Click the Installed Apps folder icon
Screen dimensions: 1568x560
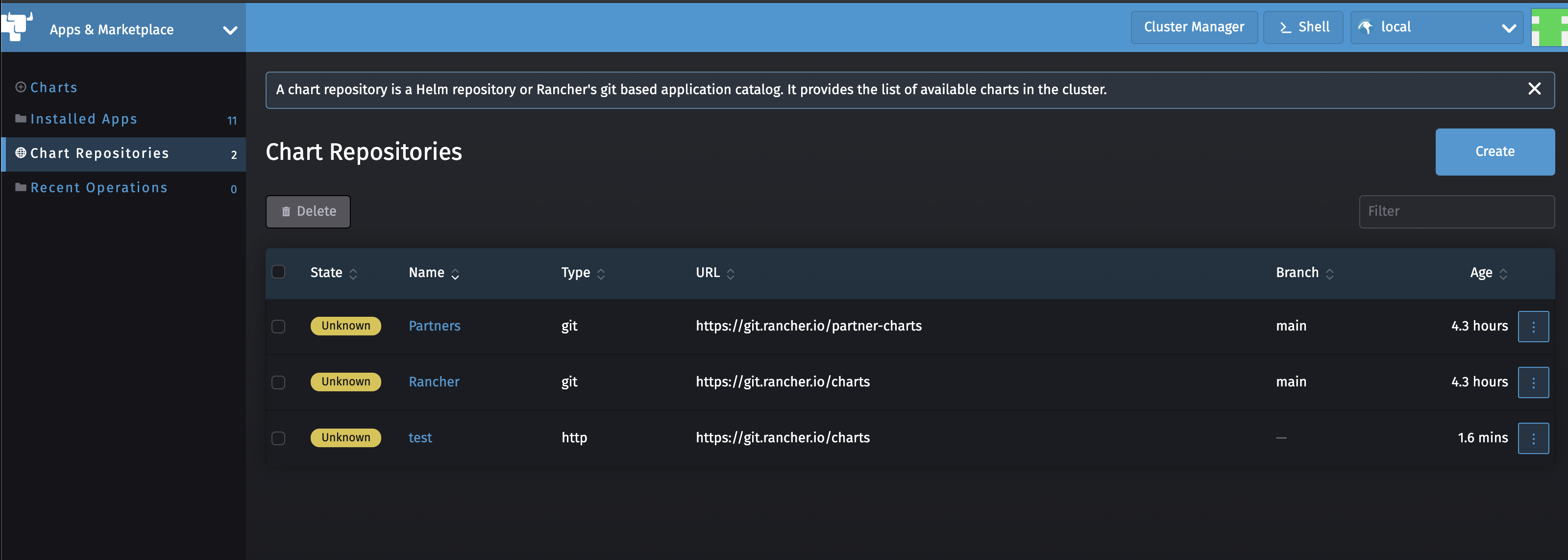pyautogui.click(x=19, y=118)
